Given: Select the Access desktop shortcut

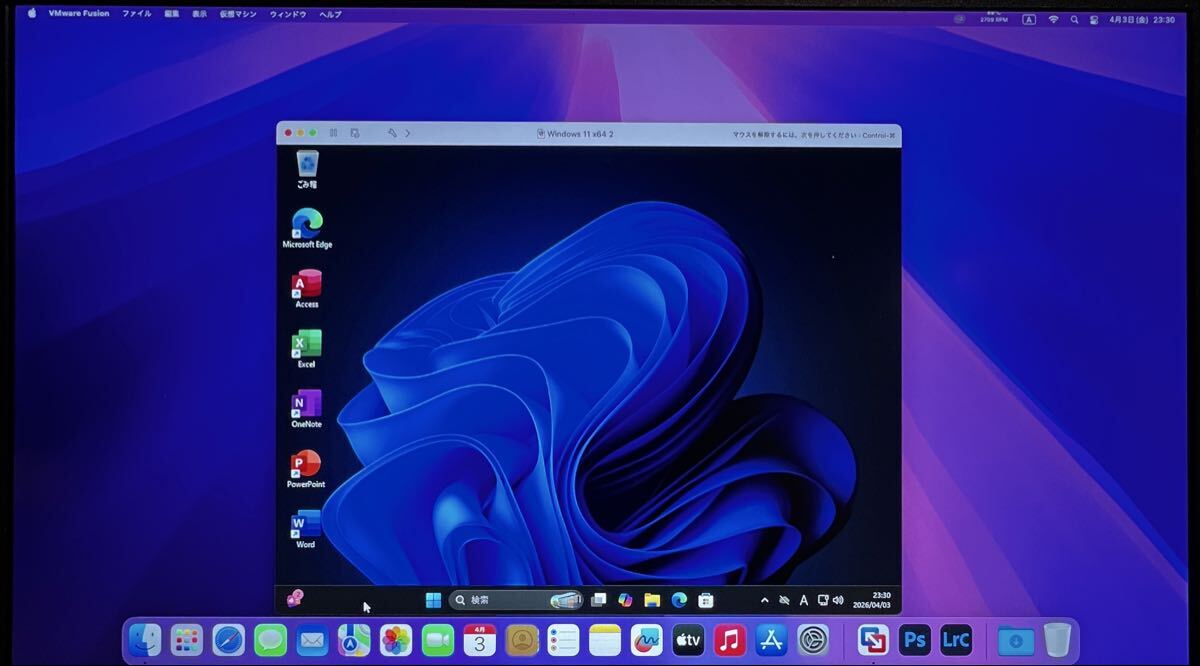Looking at the screenshot, I should coord(306,285).
